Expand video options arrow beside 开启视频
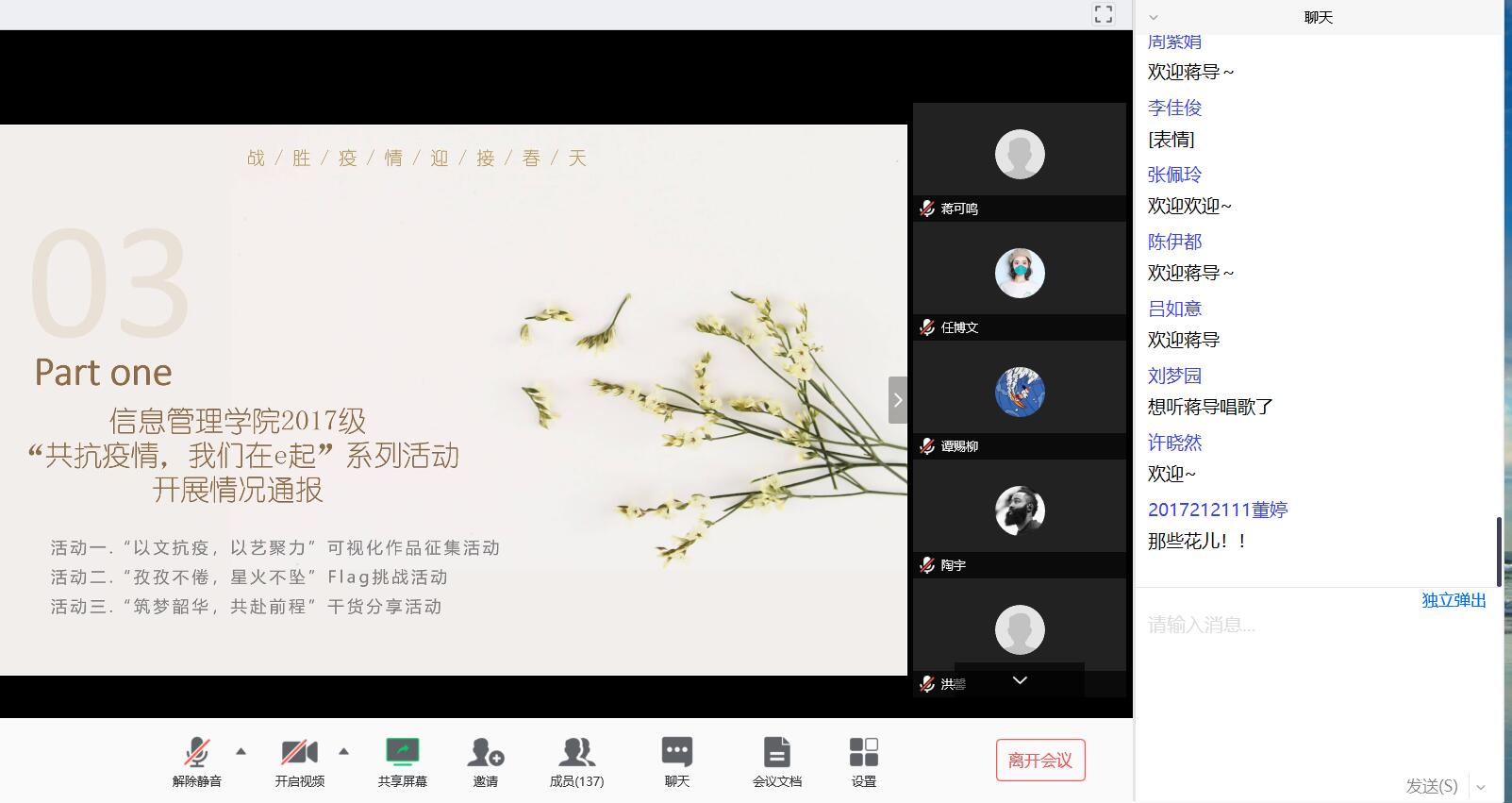This screenshot has height=803, width=1512. click(x=343, y=752)
